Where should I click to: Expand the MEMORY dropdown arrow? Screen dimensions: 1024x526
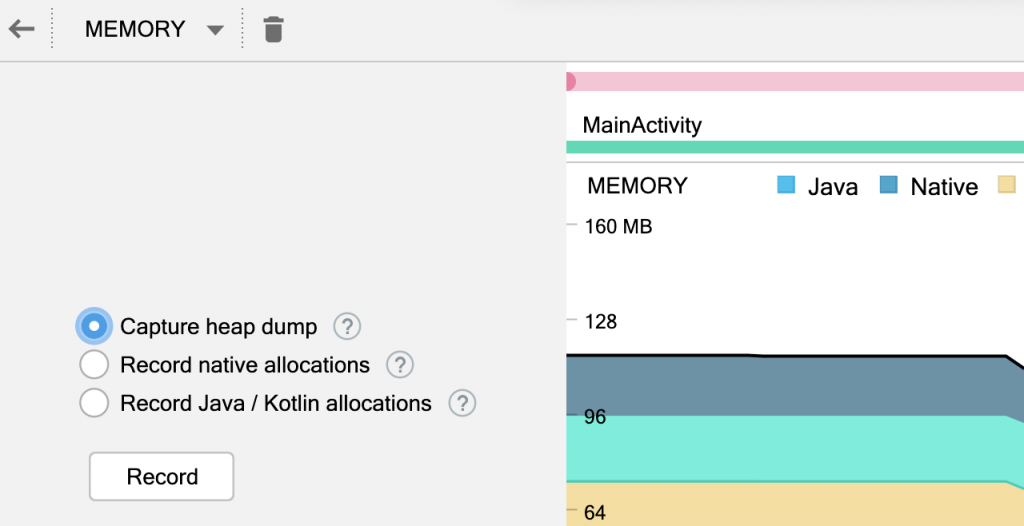coord(214,30)
